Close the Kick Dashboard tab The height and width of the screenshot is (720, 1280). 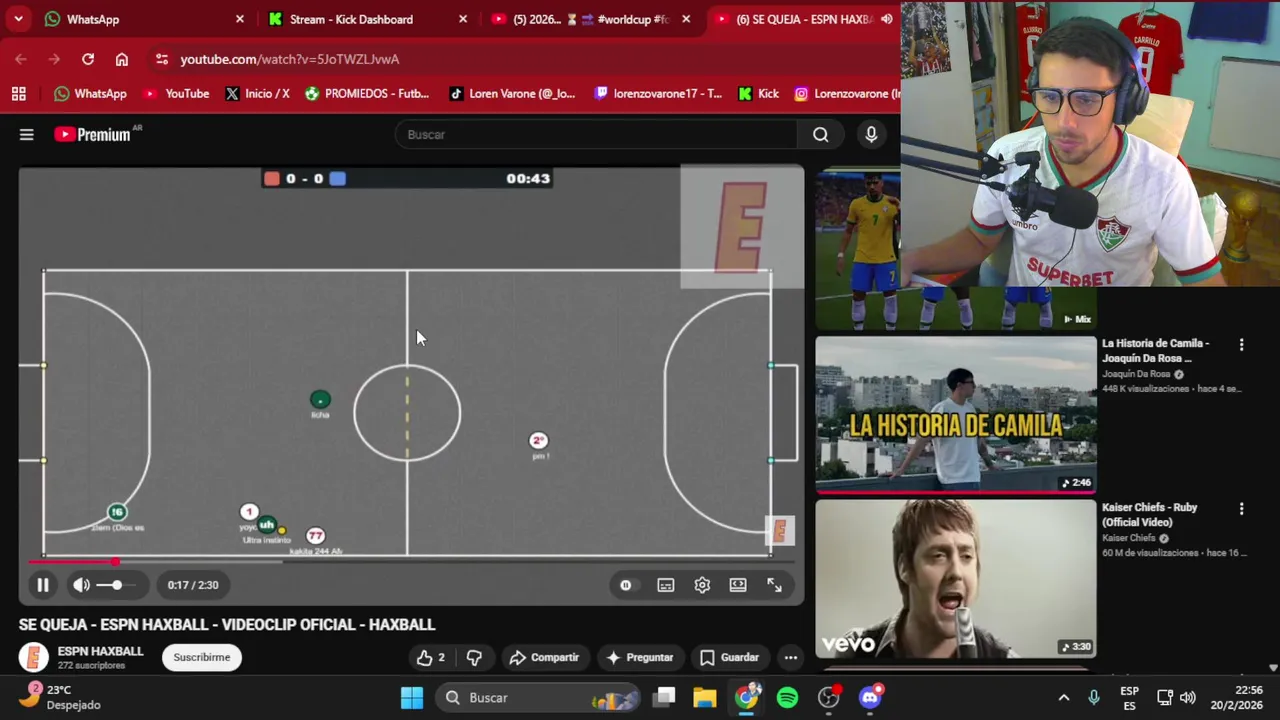(x=463, y=19)
